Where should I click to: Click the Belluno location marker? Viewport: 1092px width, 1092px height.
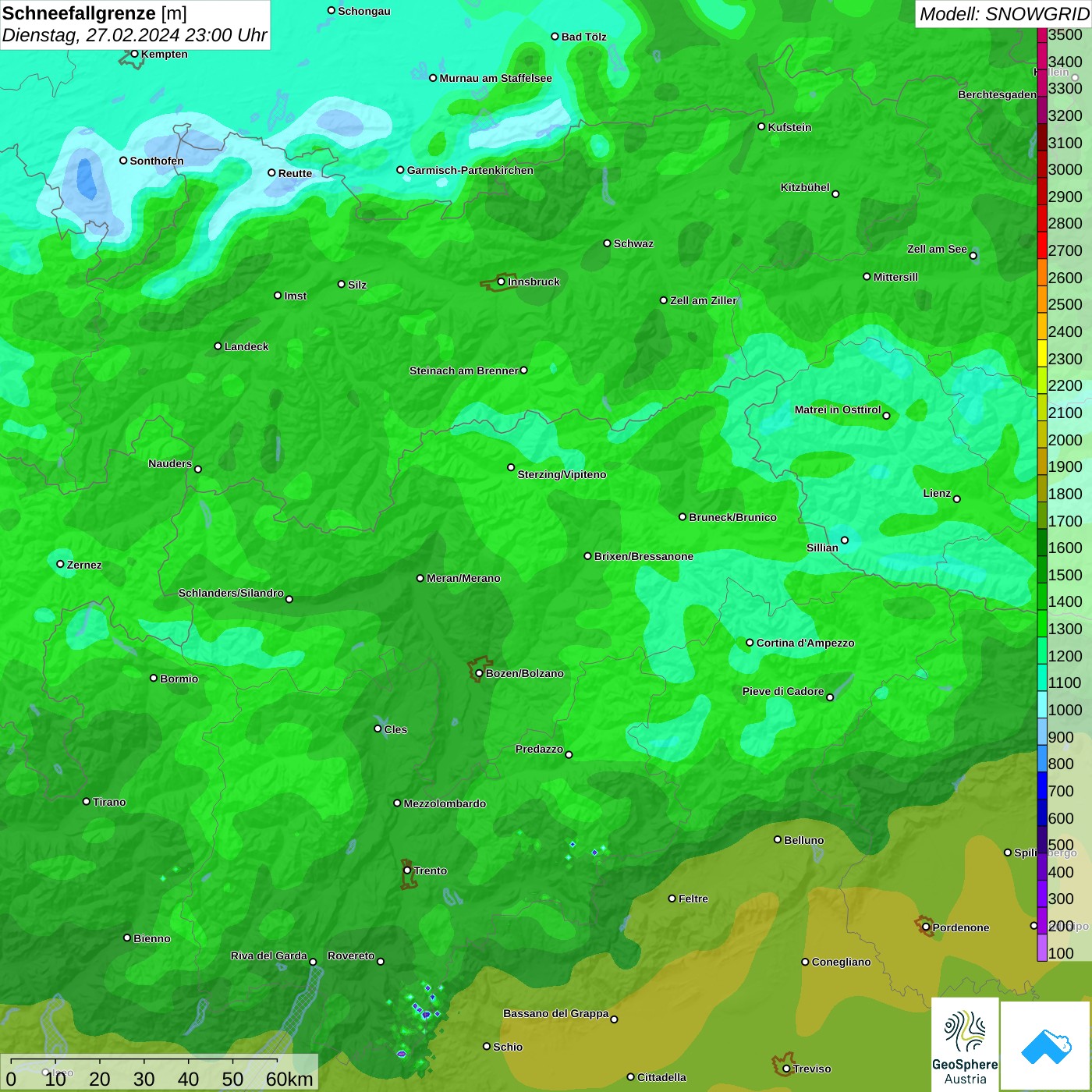777,839
